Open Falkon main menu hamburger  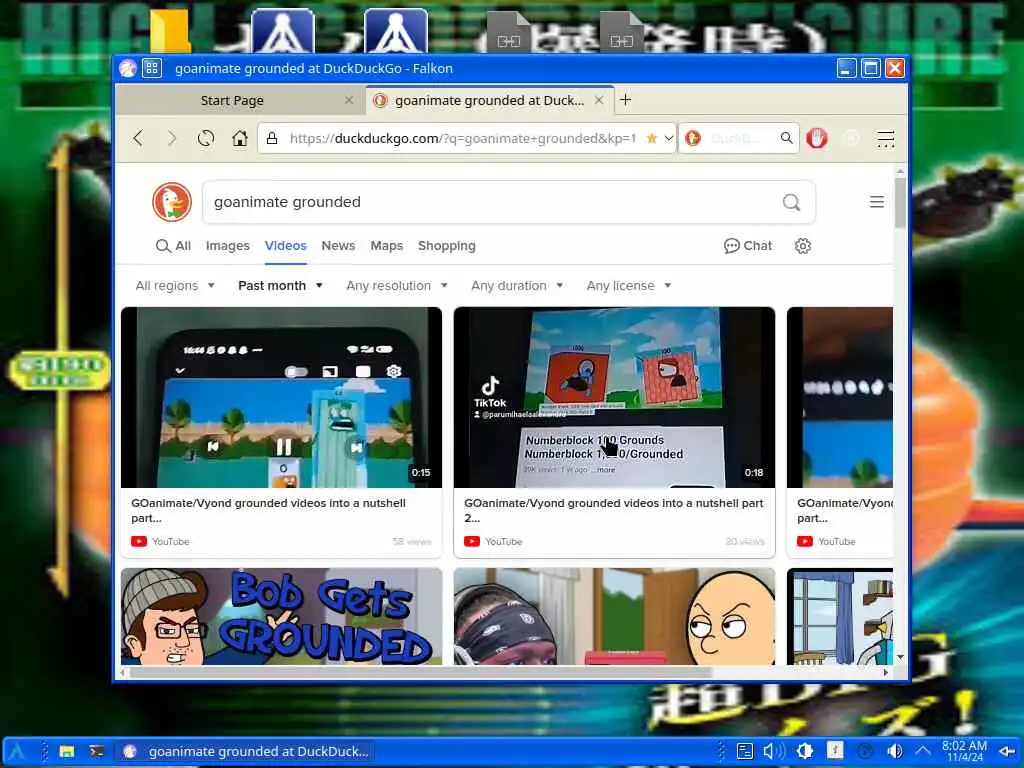pyautogui.click(x=886, y=138)
